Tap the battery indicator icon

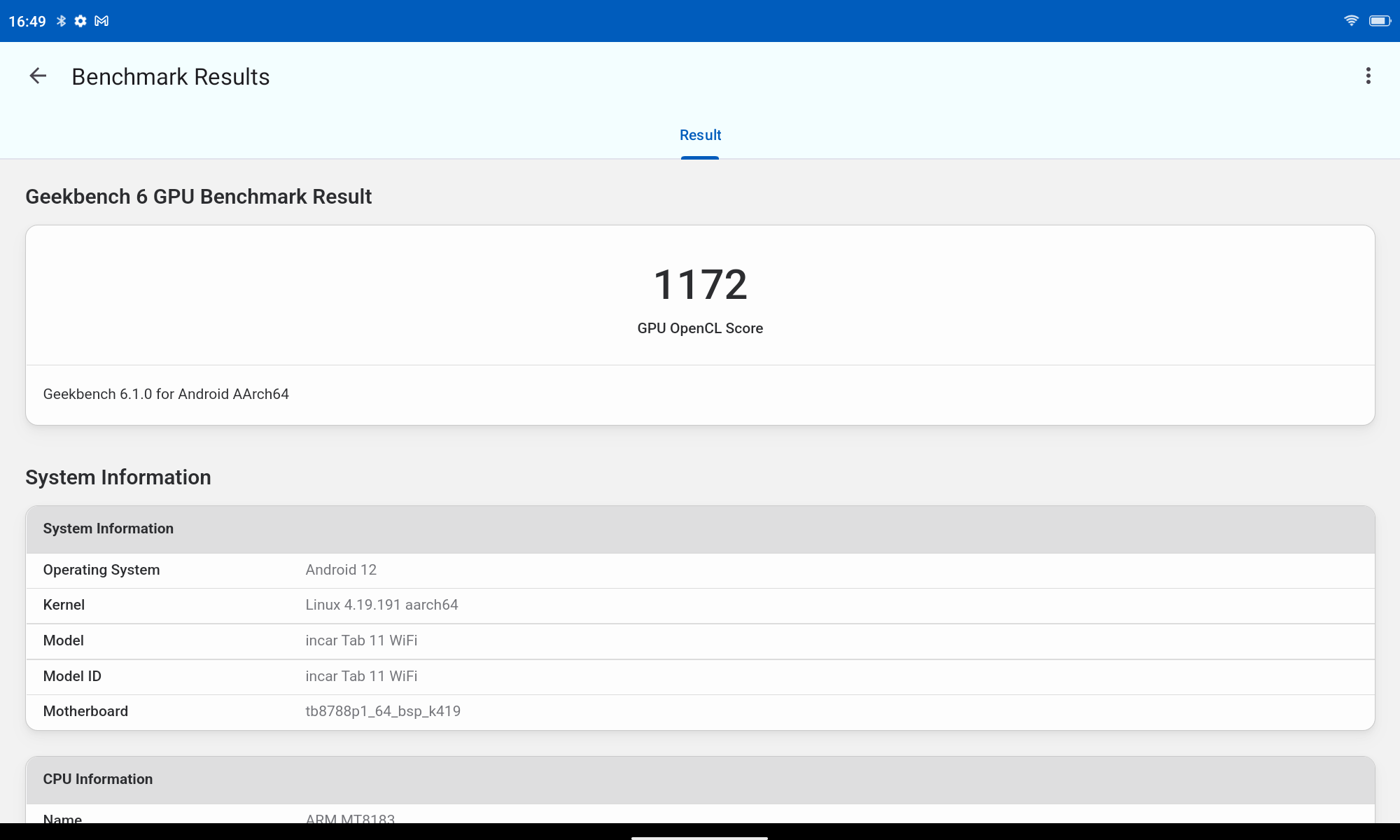point(1380,21)
